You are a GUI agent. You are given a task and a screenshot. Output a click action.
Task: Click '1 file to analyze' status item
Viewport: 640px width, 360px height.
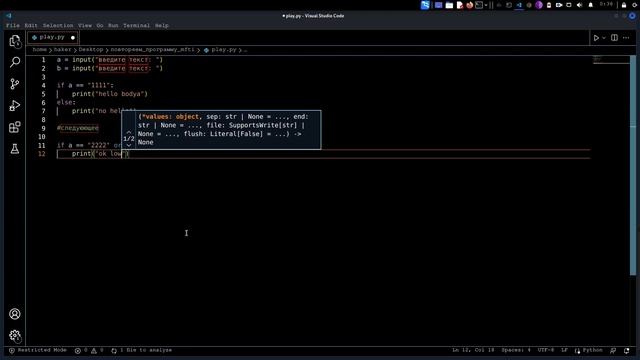pos(142,350)
